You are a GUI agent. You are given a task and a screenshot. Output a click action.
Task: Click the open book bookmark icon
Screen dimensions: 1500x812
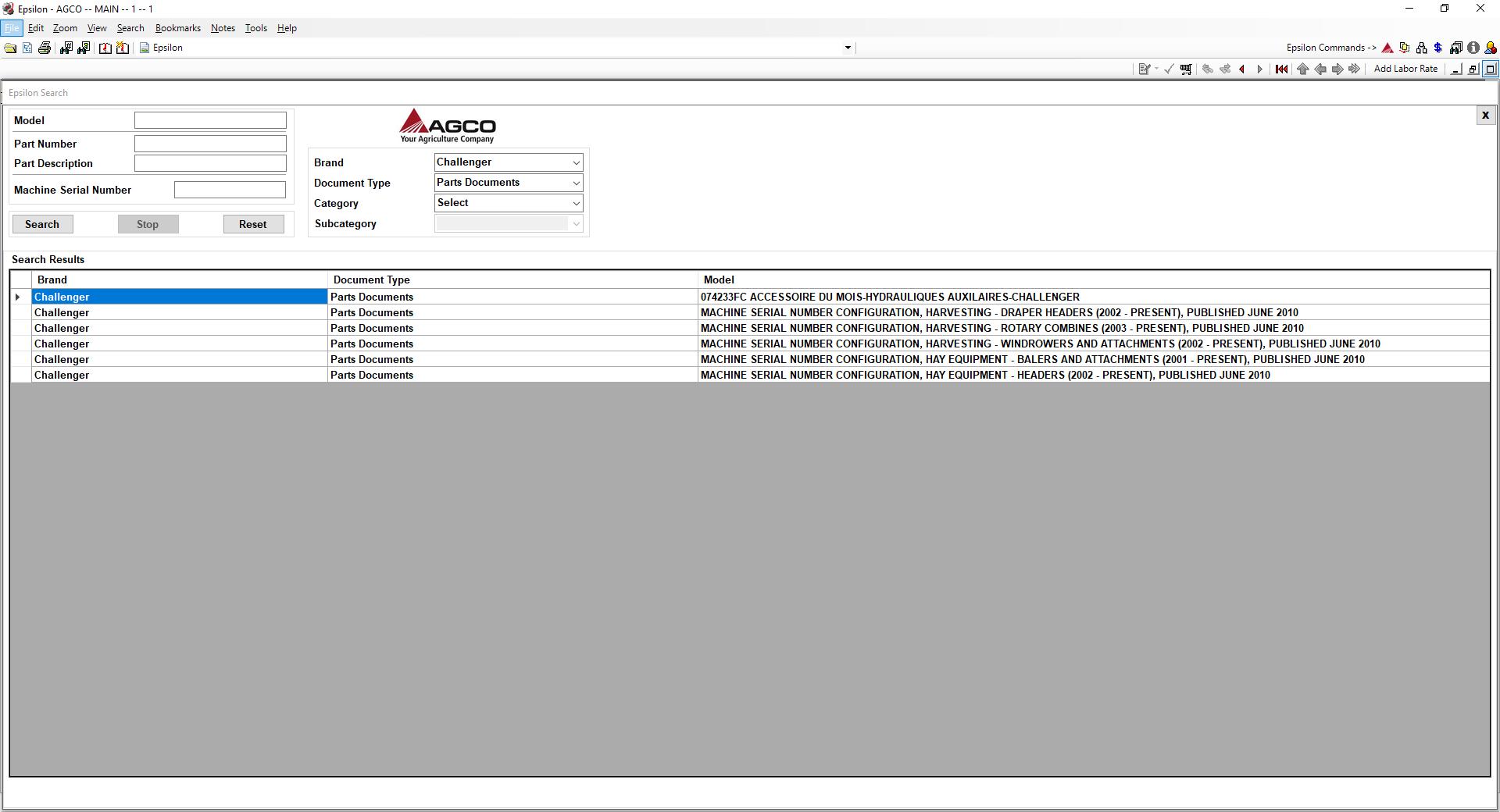coord(105,48)
